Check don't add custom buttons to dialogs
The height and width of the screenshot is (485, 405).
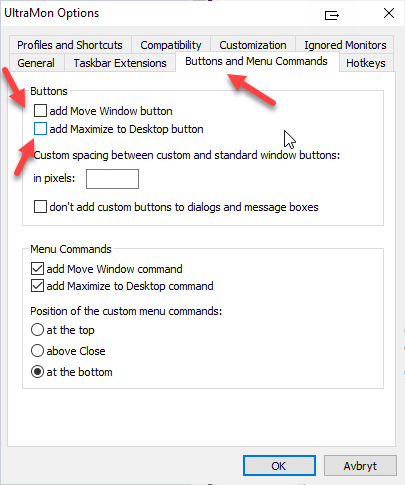click(x=40, y=207)
